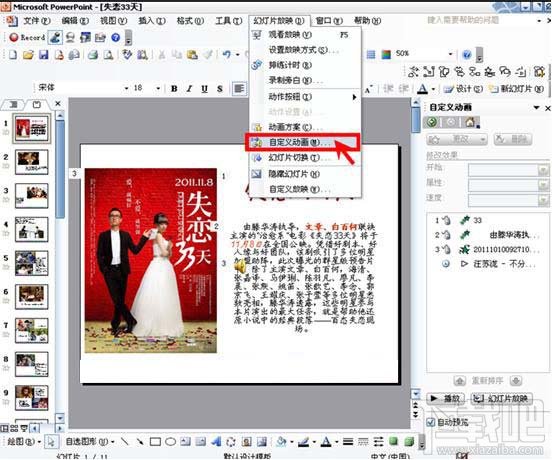Open the undo history dropdown arrow
The height and width of the screenshot is (460, 552).
click(x=238, y=55)
